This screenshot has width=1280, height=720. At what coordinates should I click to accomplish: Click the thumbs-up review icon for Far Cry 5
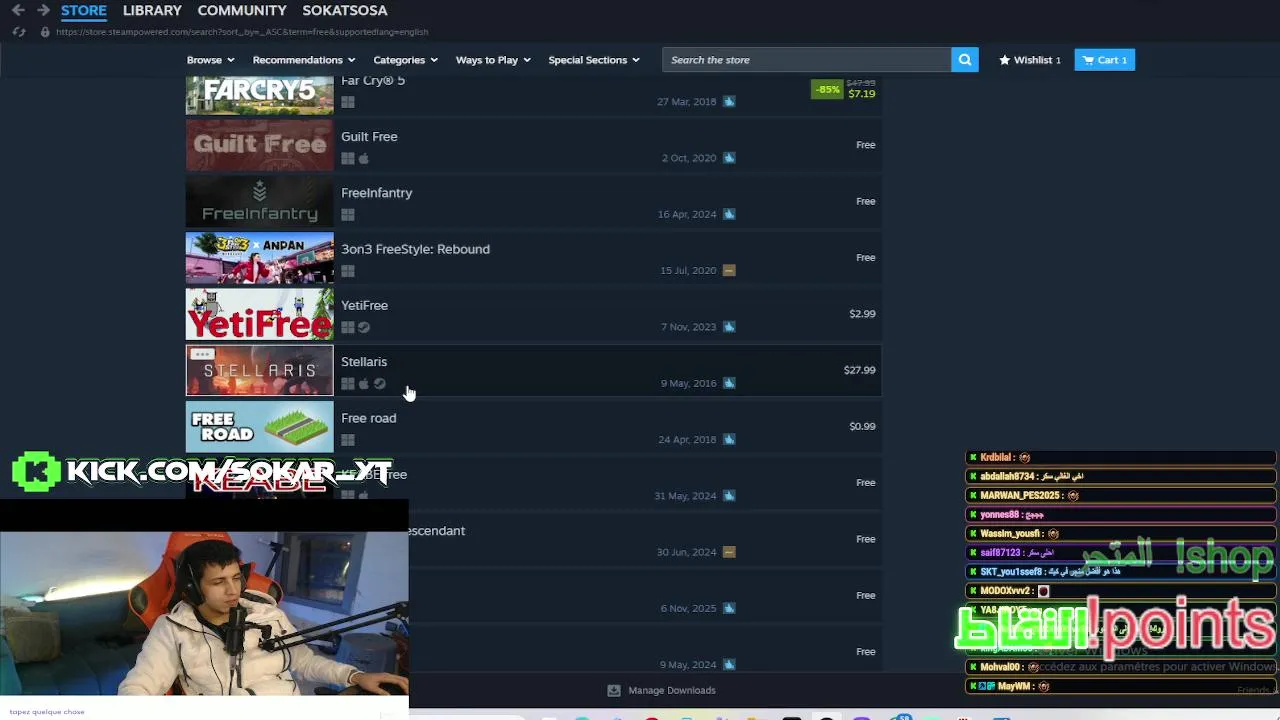(729, 101)
